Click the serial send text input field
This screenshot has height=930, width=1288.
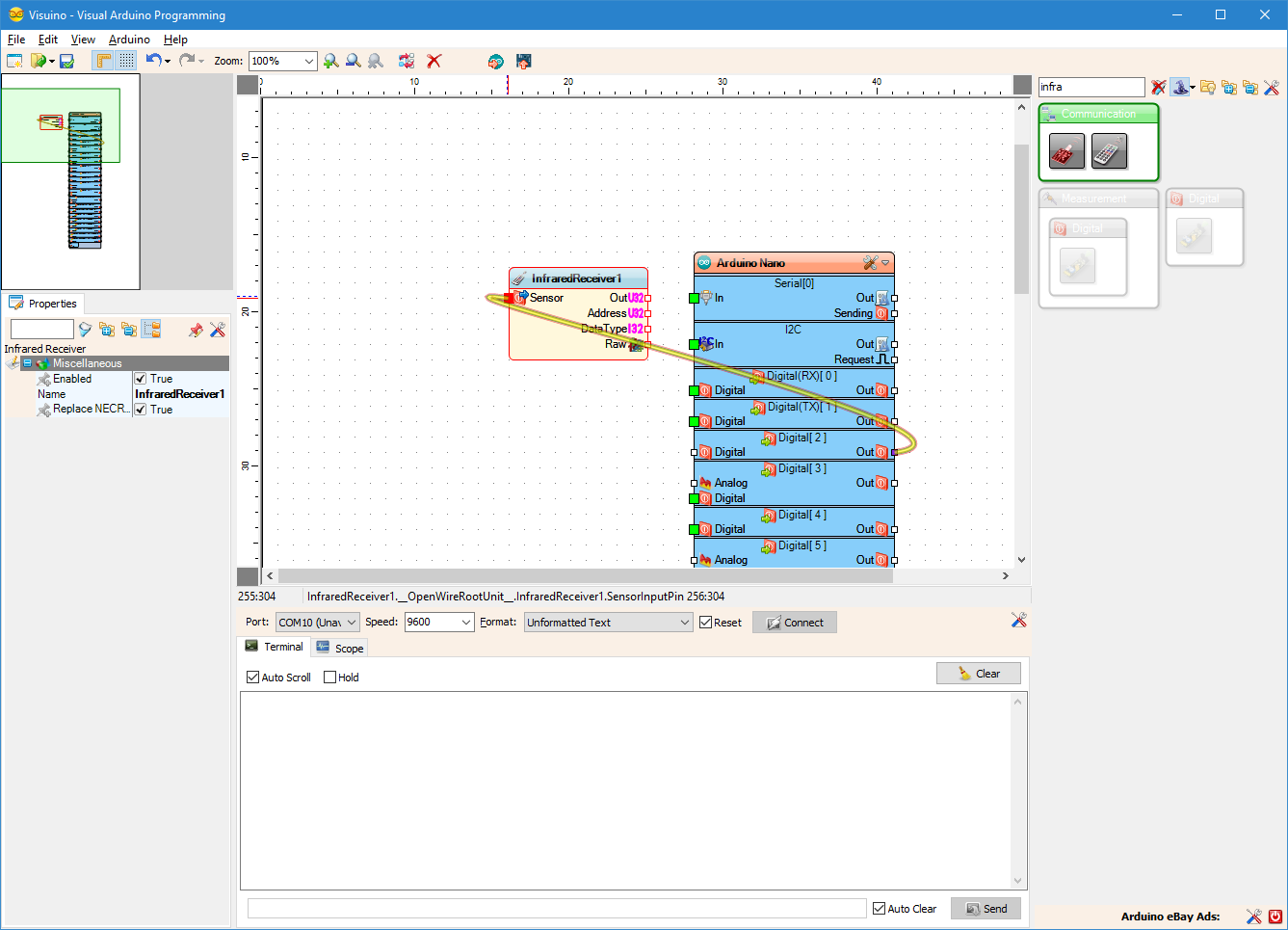coord(557,909)
